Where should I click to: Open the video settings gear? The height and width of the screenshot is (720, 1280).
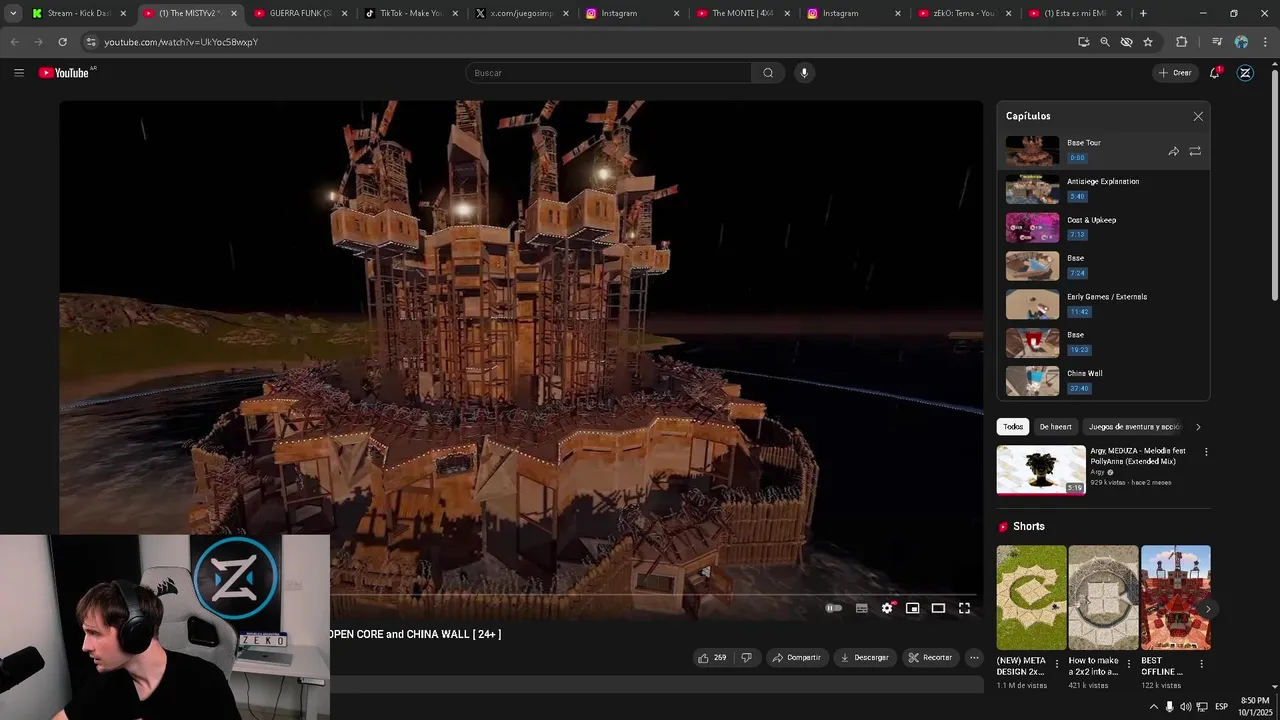[x=887, y=608]
